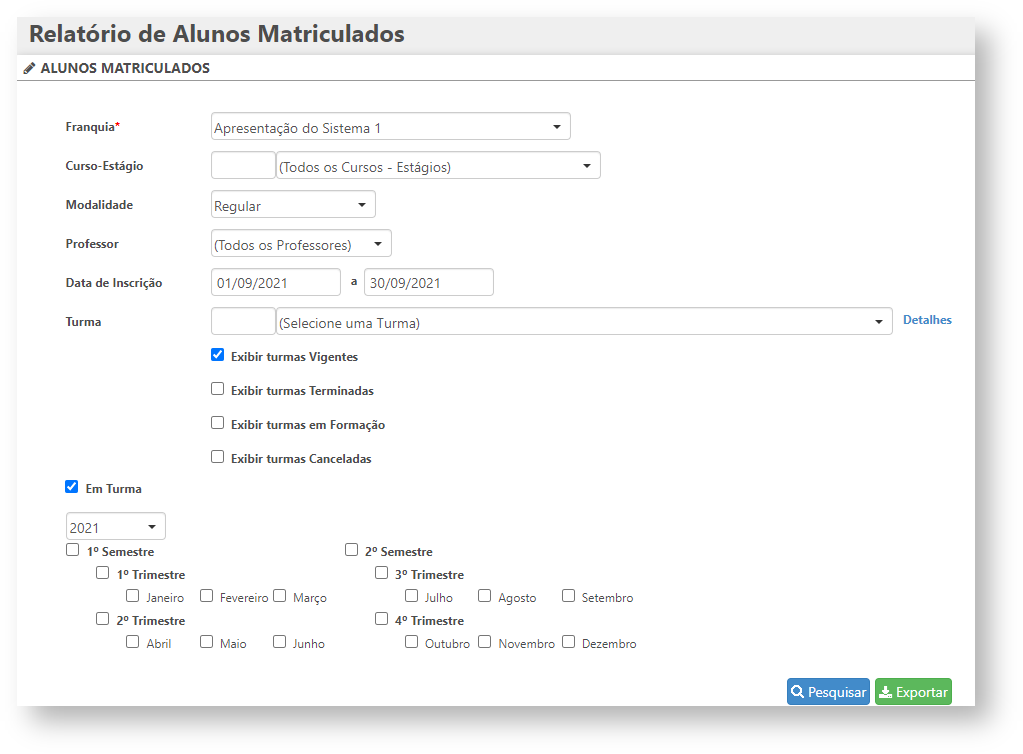
Task: Open the Turma selection dropdown
Action: click(x=584, y=322)
